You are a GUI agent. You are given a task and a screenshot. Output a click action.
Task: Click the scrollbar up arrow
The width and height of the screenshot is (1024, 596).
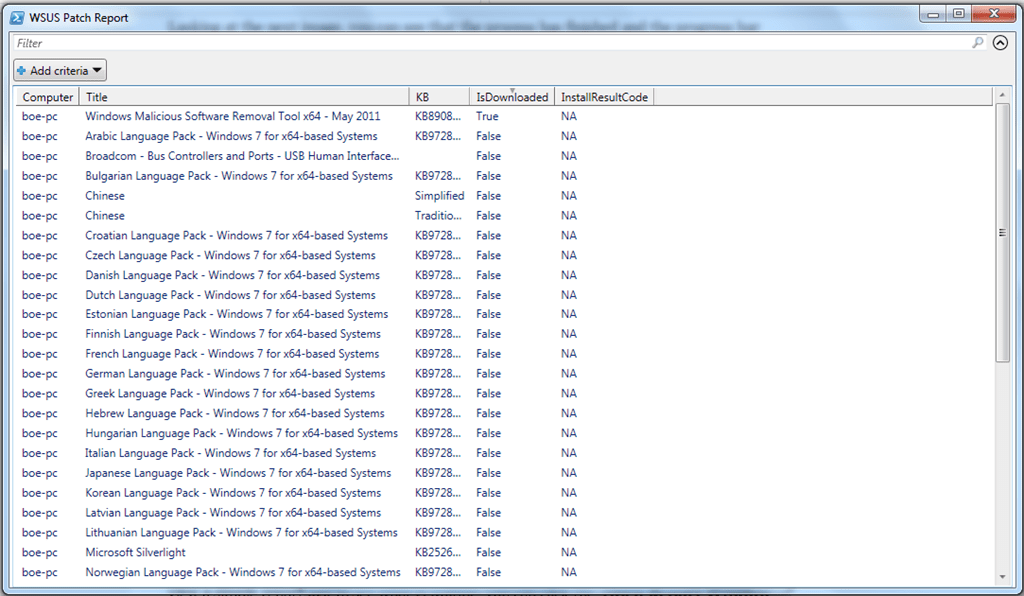[1002, 97]
